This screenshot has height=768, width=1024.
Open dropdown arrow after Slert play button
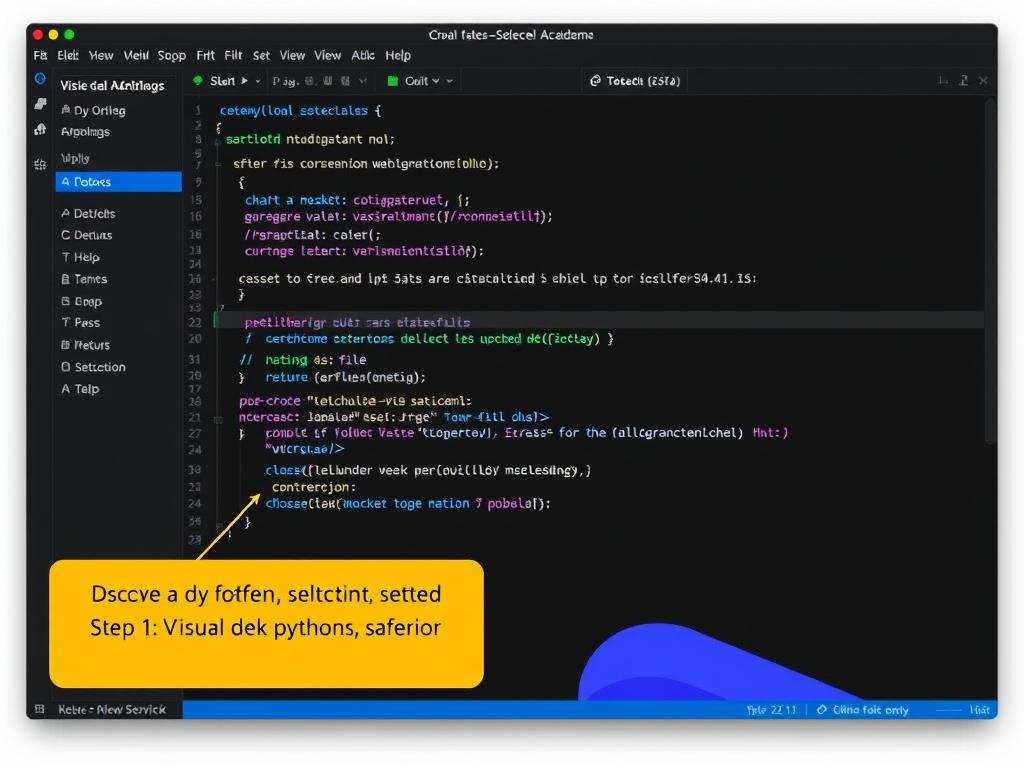point(258,82)
